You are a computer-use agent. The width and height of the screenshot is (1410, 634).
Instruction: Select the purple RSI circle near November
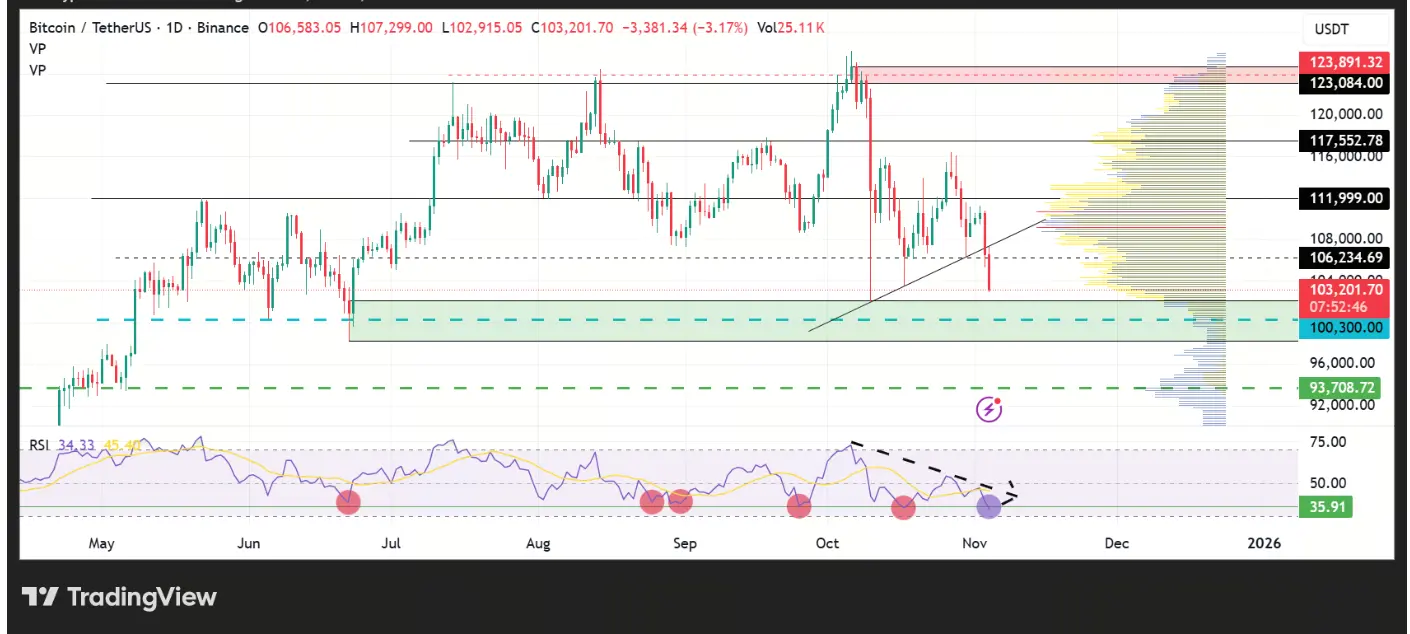click(988, 506)
